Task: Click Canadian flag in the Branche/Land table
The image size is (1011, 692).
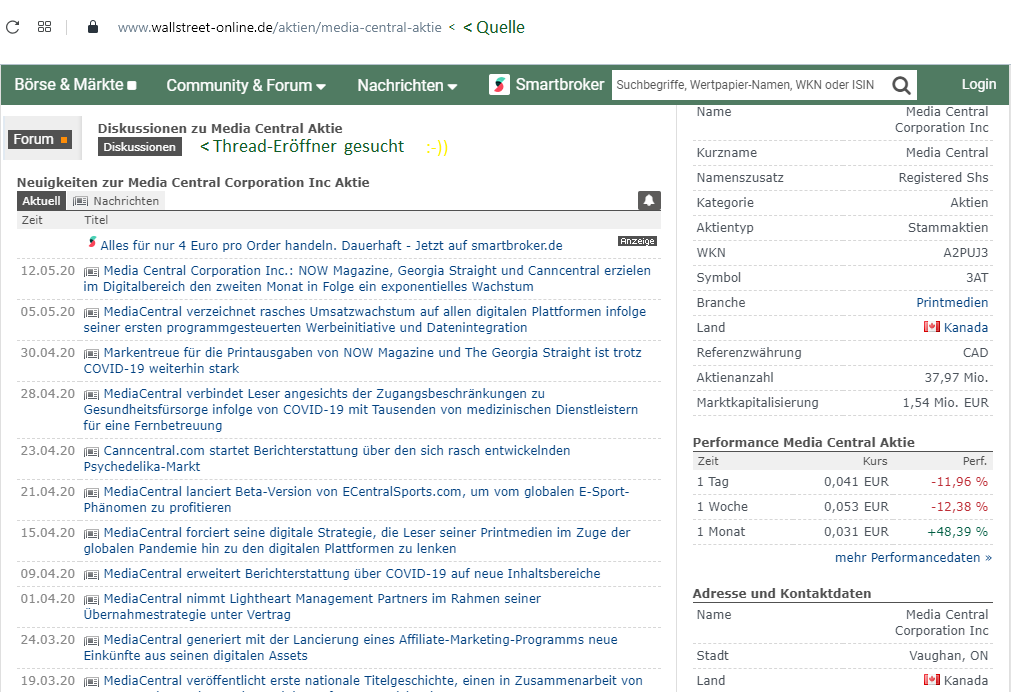Action: (932, 327)
